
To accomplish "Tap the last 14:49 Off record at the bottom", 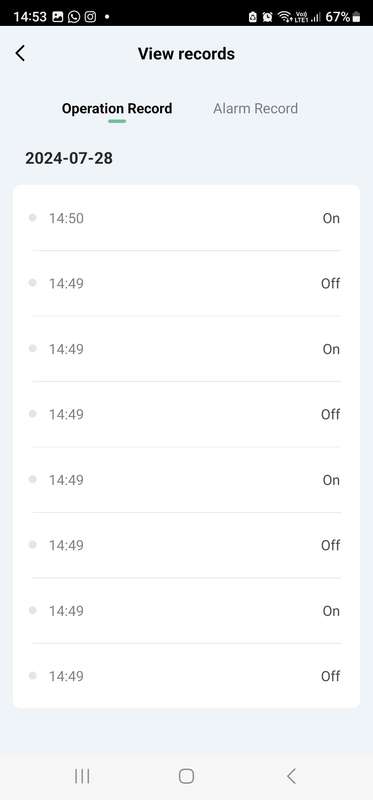I will 186,676.
